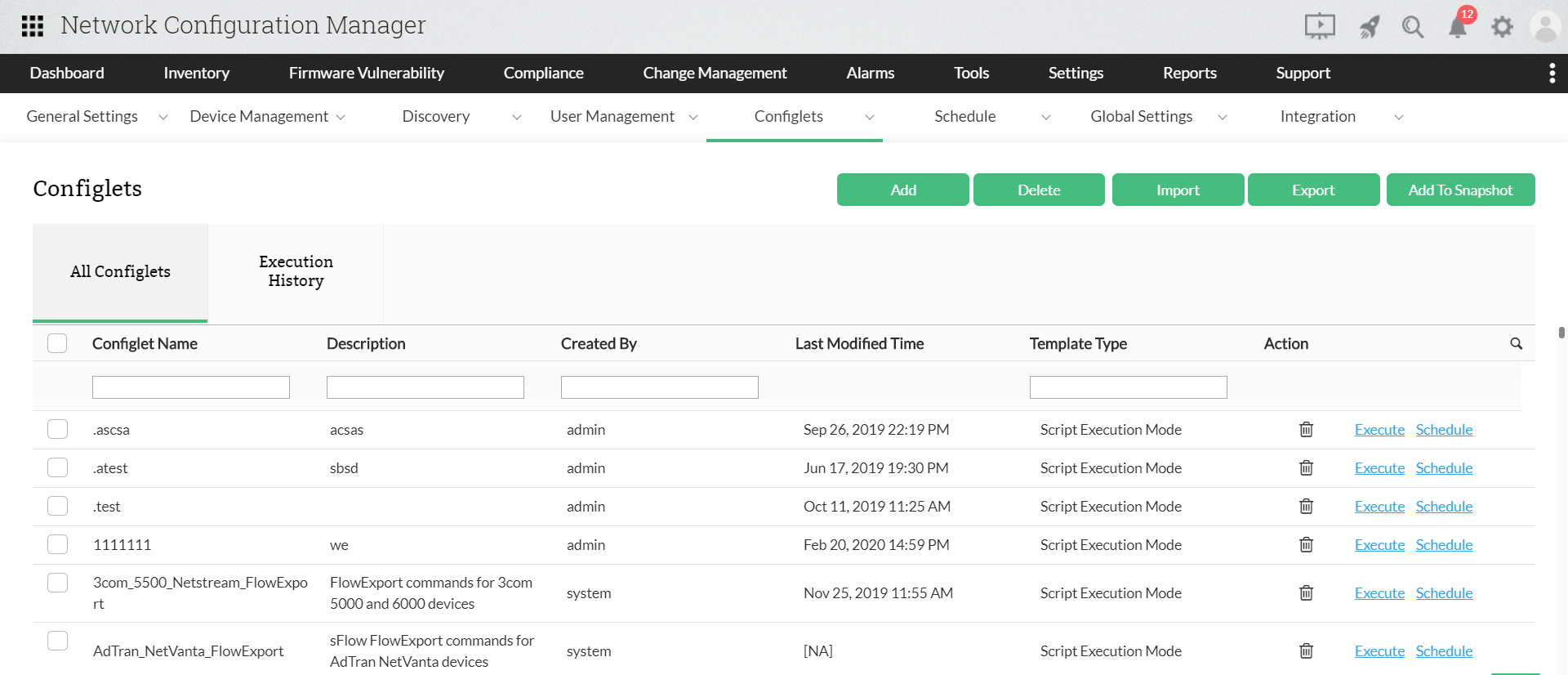Expand the User Management dropdown
The image size is (1568, 675).
693,117
